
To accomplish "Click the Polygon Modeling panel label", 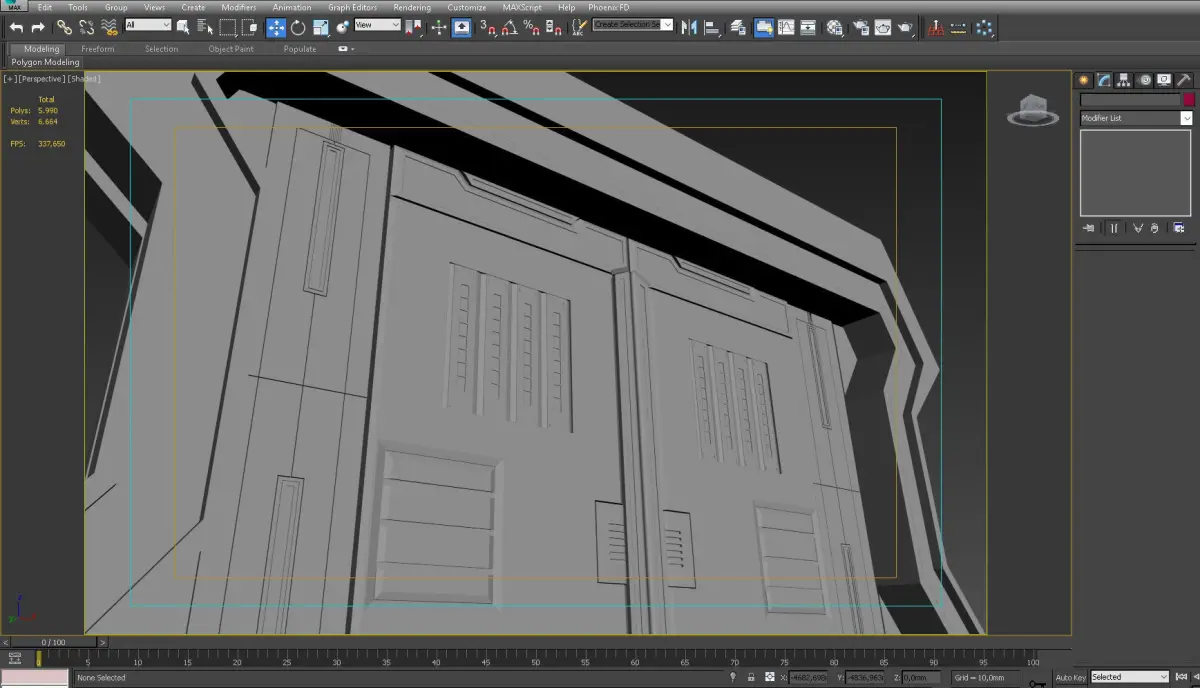I will (45, 62).
